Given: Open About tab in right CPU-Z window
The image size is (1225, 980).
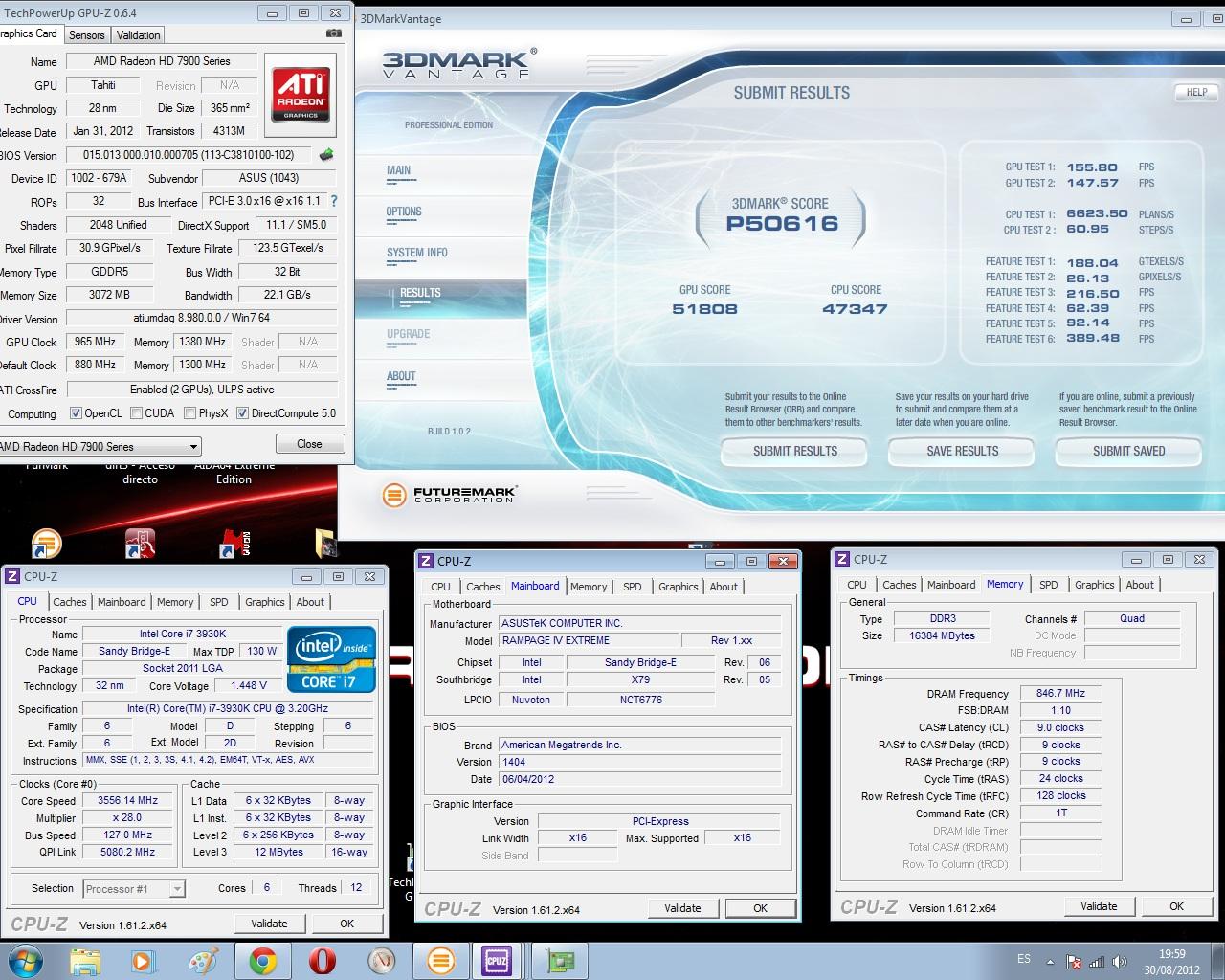Looking at the screenshot, I should pos(1140,585).
